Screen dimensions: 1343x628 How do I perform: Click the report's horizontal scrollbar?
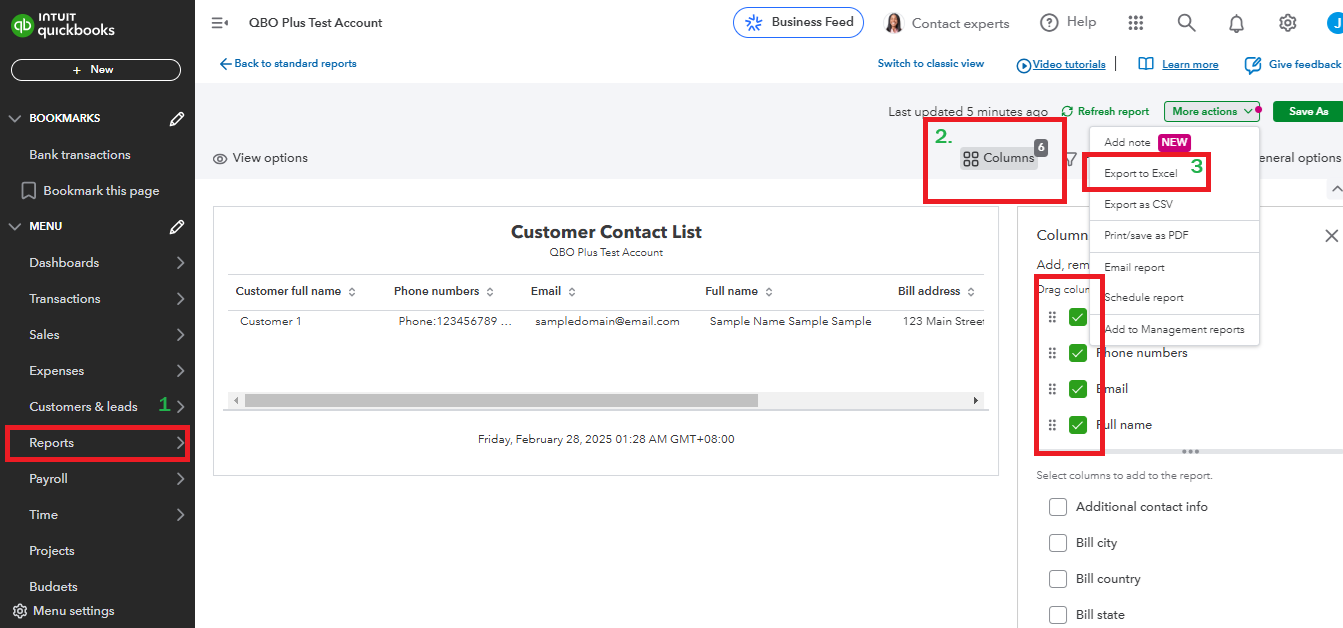[501, 401]
